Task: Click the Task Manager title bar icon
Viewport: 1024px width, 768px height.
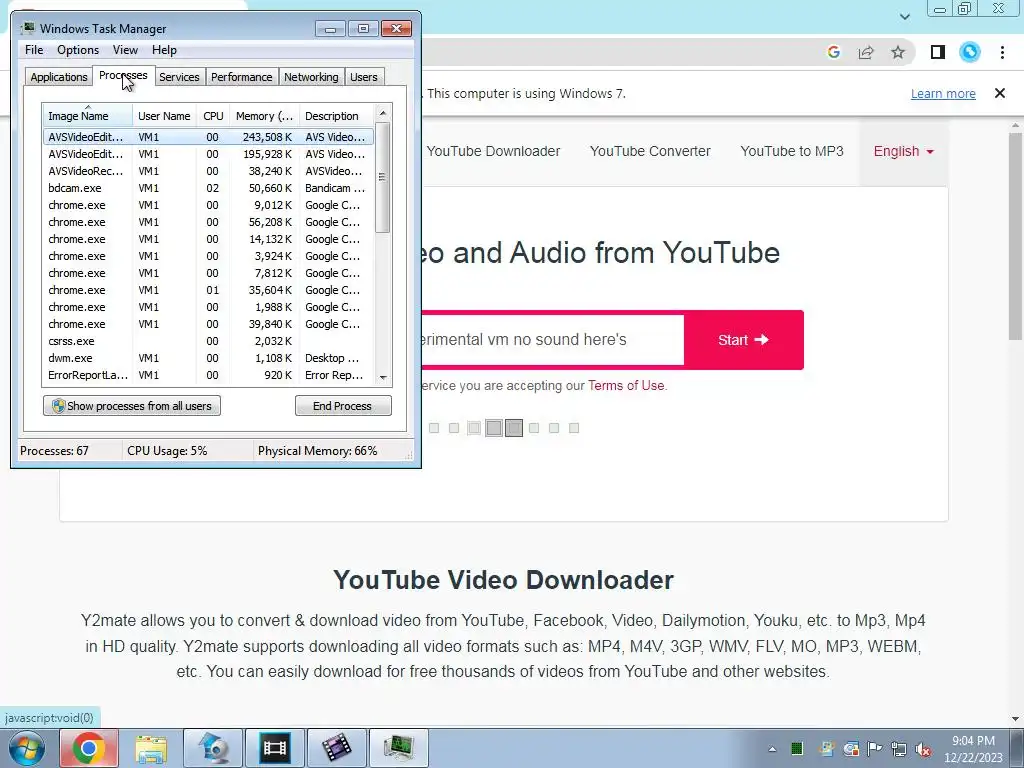Action: 27,28
